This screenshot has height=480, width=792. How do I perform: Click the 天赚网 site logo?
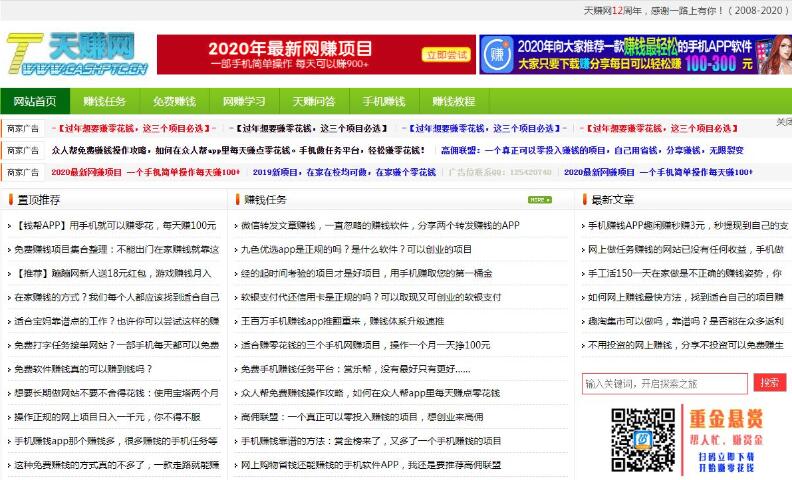[x=77, y=54]
